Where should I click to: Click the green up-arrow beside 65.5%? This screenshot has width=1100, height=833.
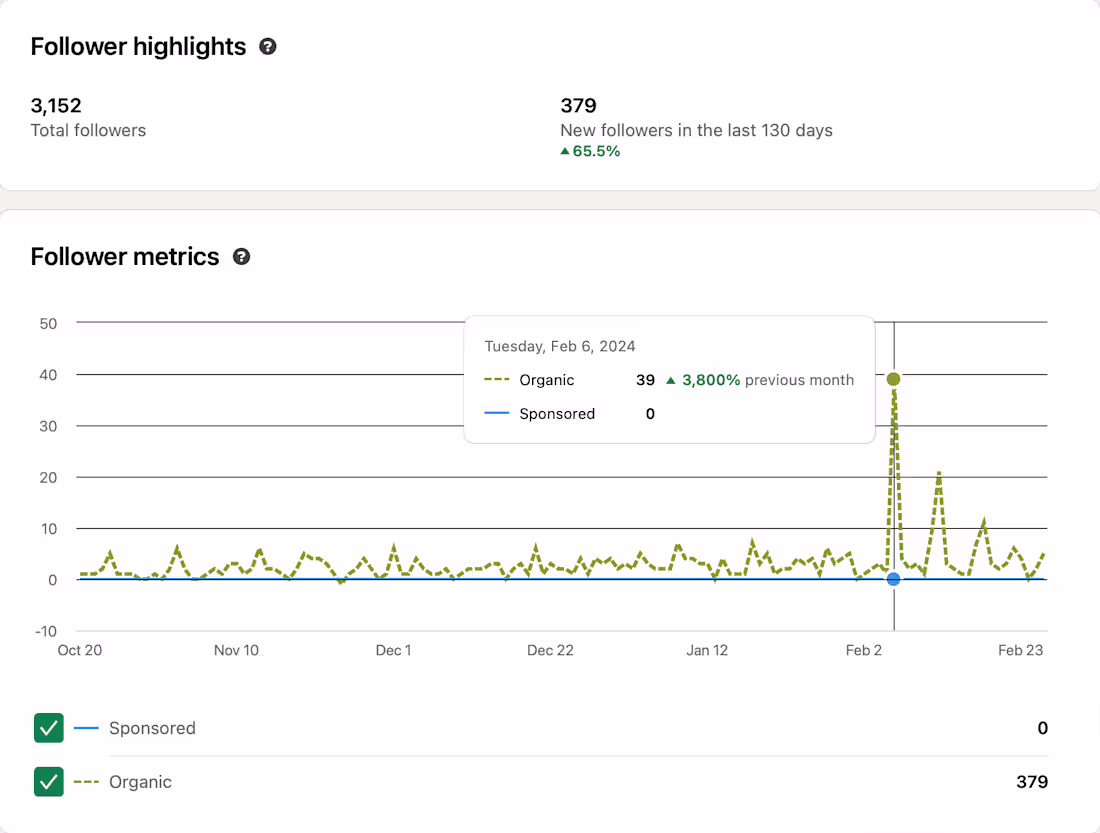tap(565, 151)
